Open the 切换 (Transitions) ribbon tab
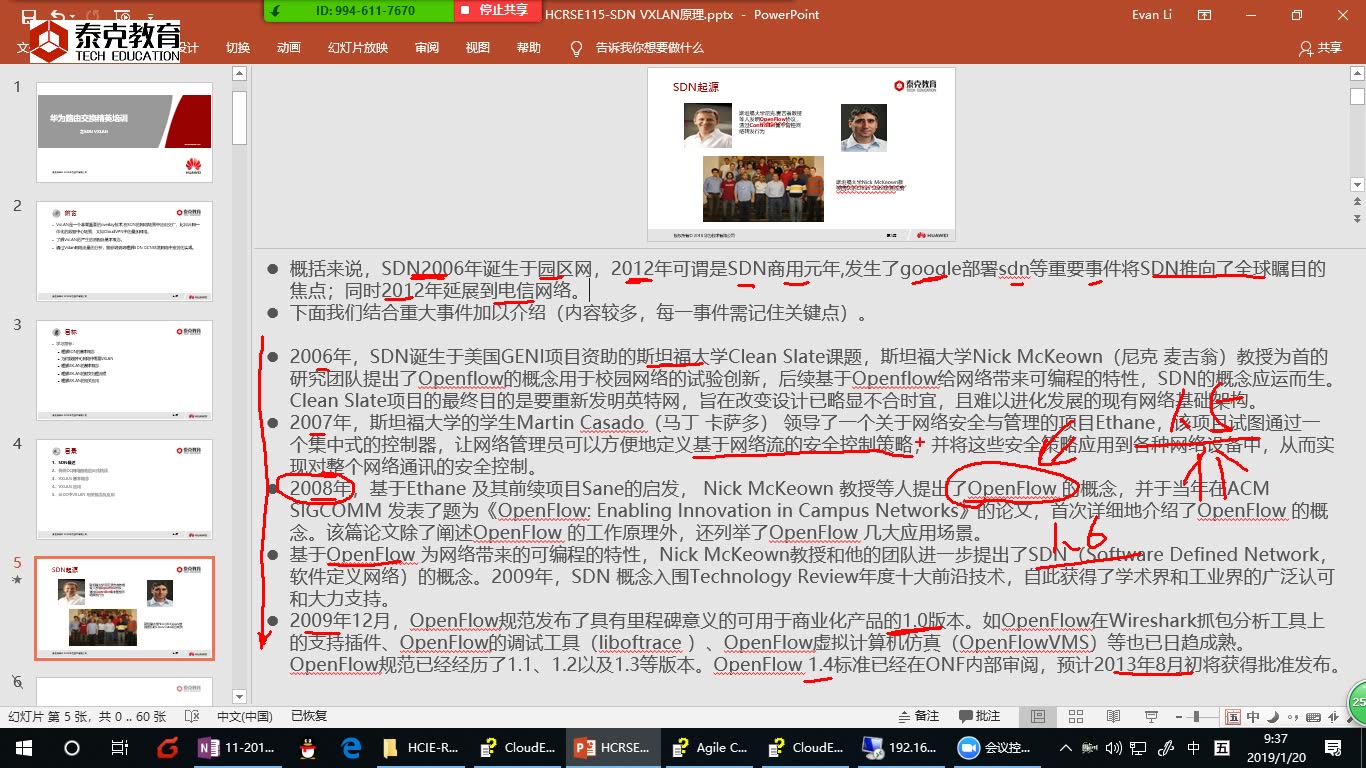The image size is (1366, 768). [x=238, y=47]
